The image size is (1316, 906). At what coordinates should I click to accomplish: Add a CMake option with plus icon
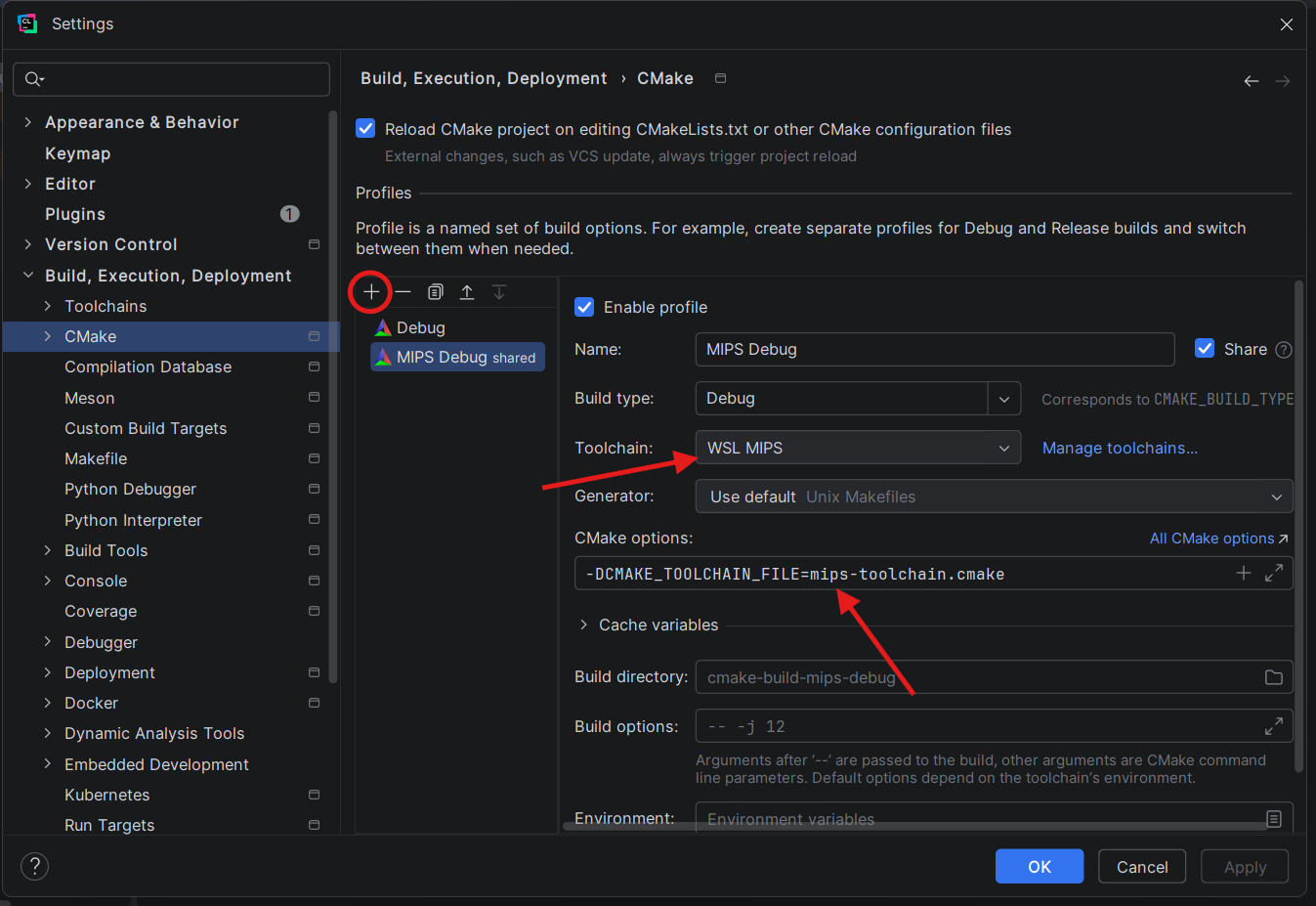(1243, 573)
